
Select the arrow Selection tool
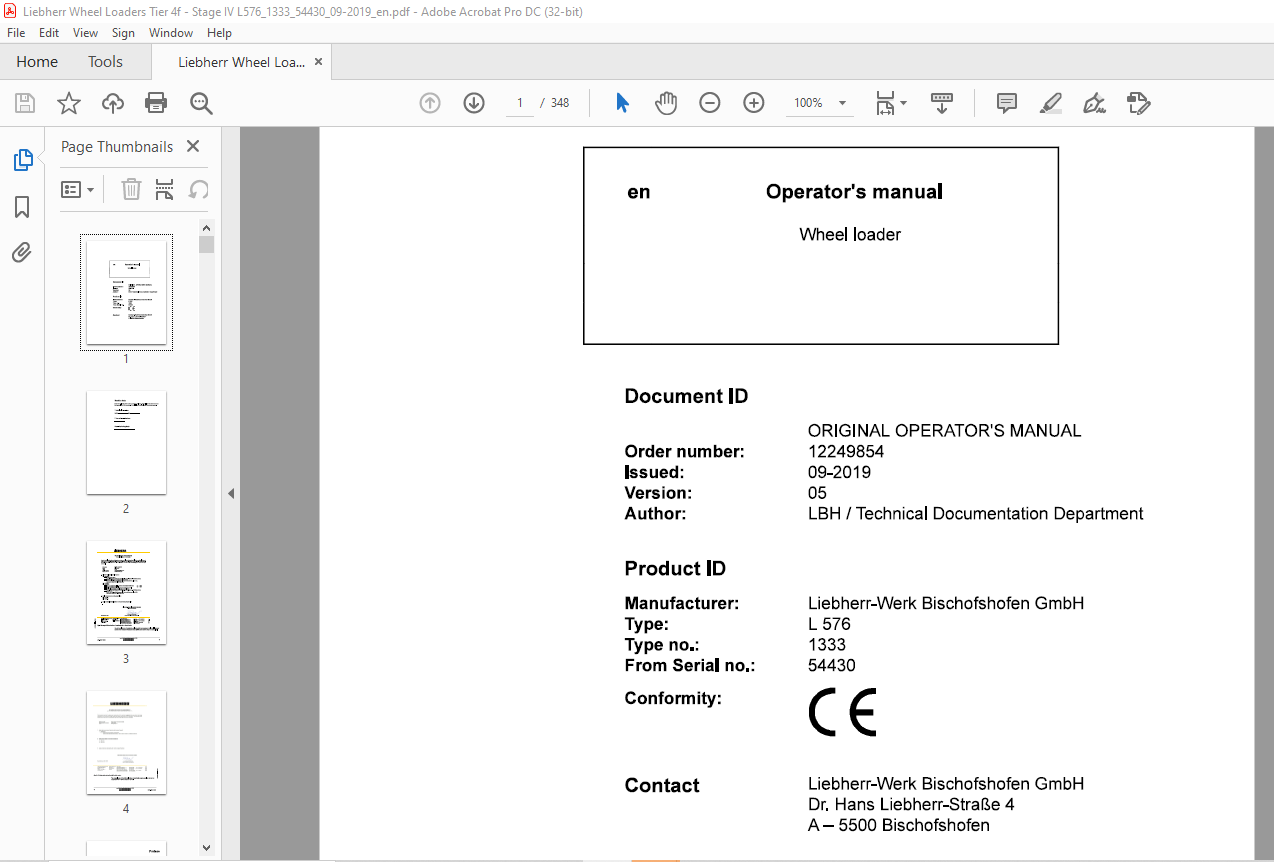point(622,103)
